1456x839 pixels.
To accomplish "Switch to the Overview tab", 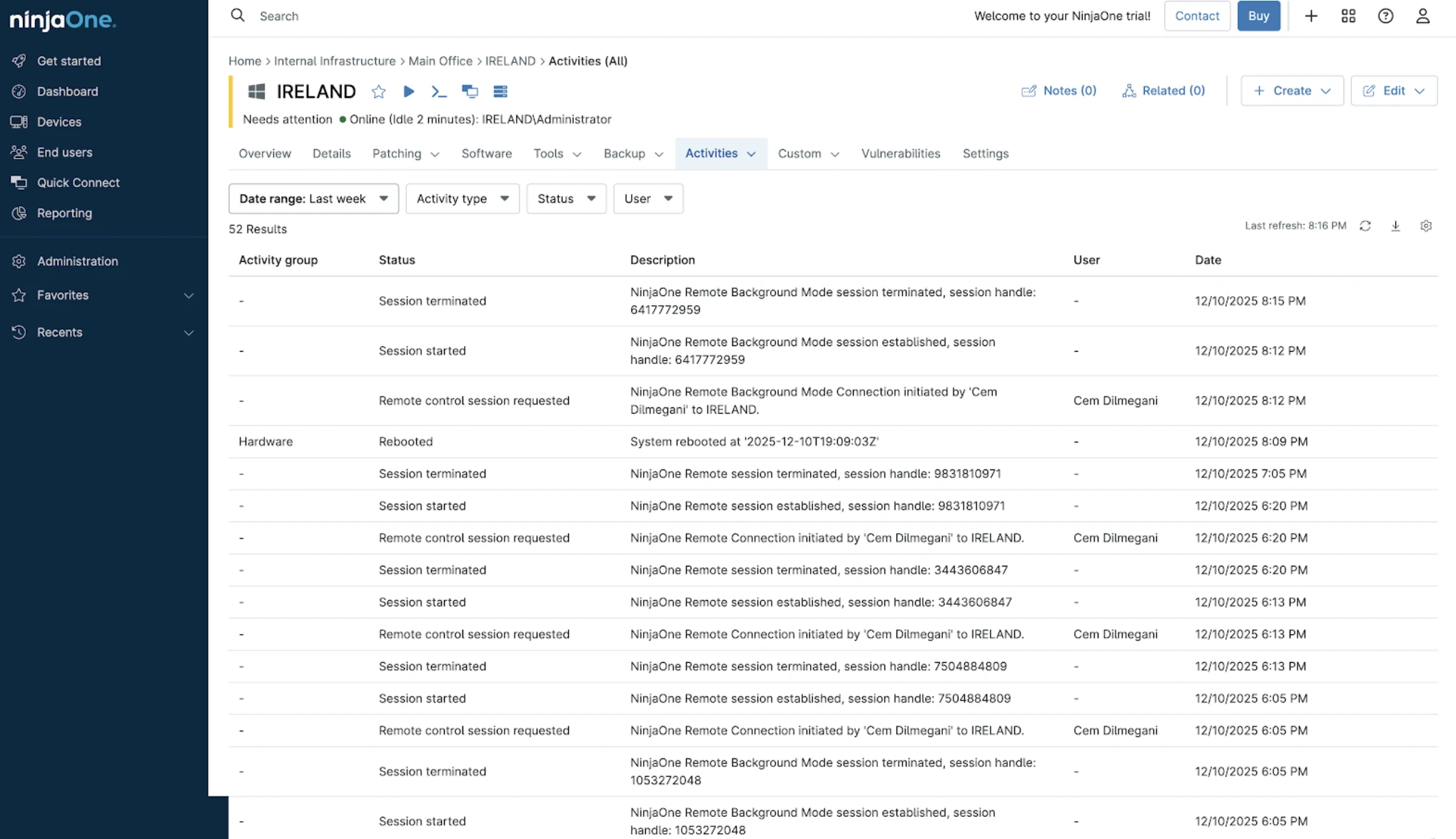I will pos(265,153).
